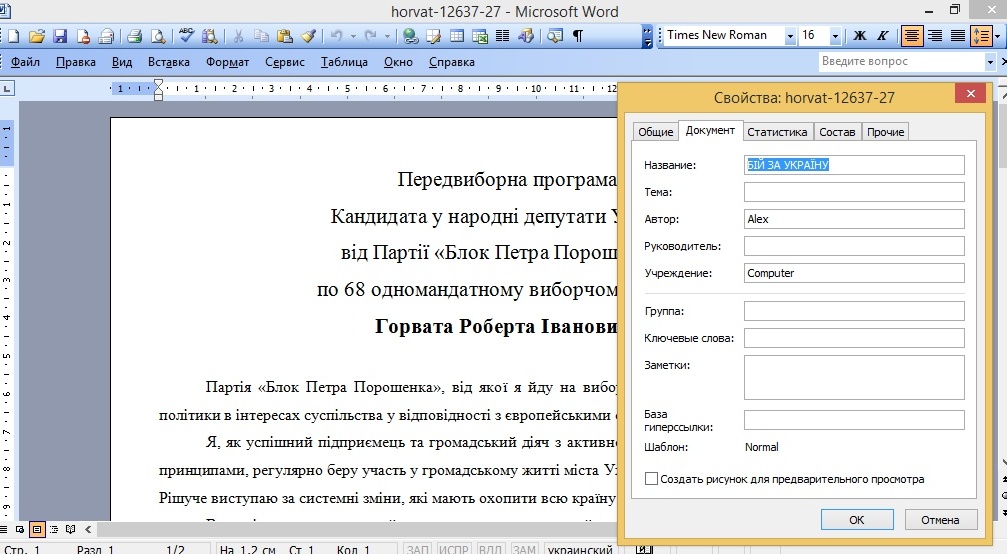This screenshot has height=554, width=1007.
Task: Toggle the Drawing toolbar icon
Action: pyautogui.click(x=526, y=36)
